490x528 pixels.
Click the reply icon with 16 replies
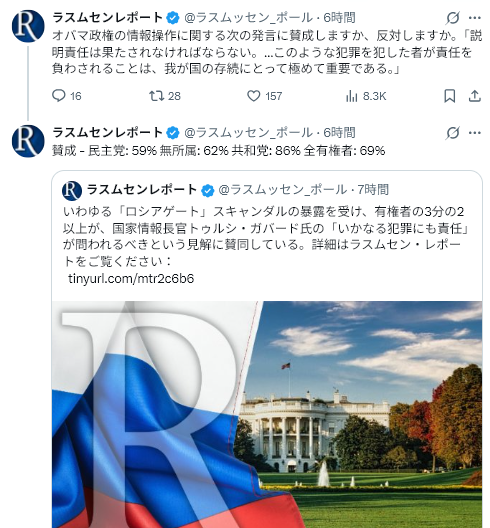pyautogui.click(x=59, y=96)
